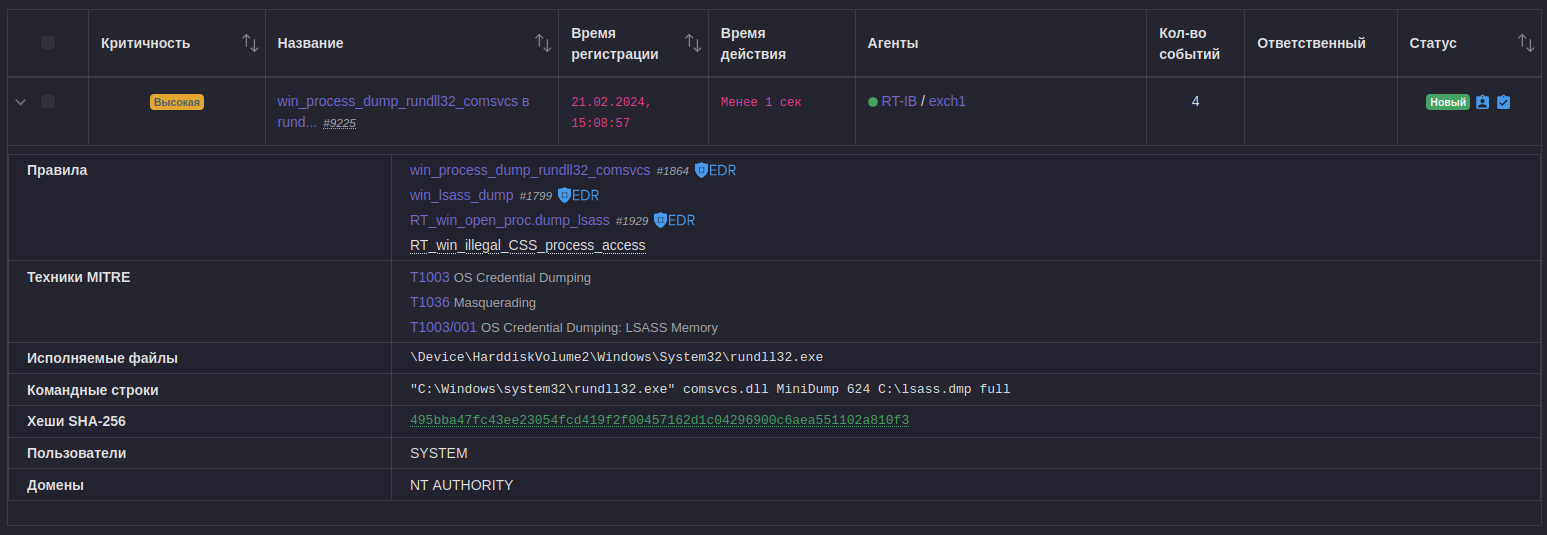Screen dimensions: 1547x535
Task: Sort by Время регистрации arrows
Action: [x=693, y=43]
